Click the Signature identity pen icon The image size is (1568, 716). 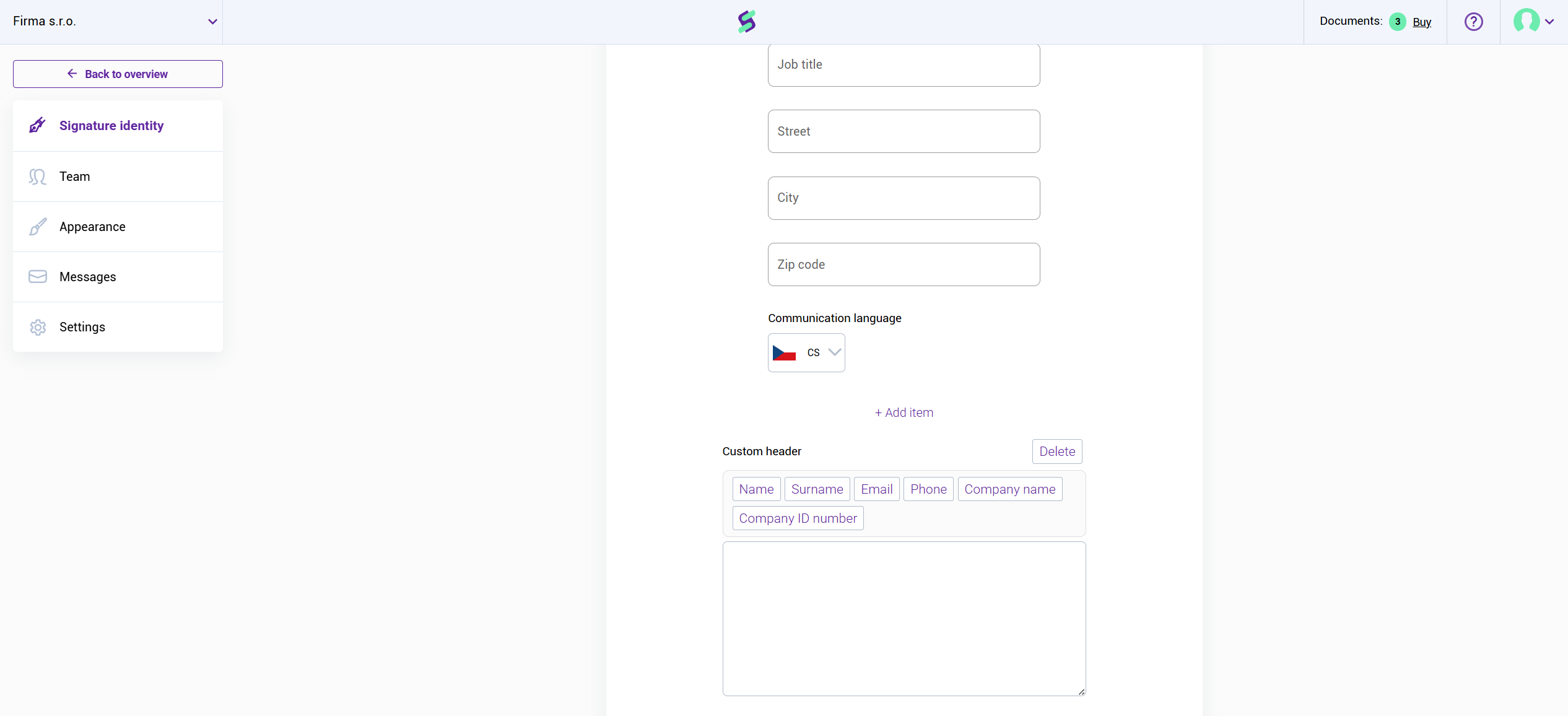37,126
